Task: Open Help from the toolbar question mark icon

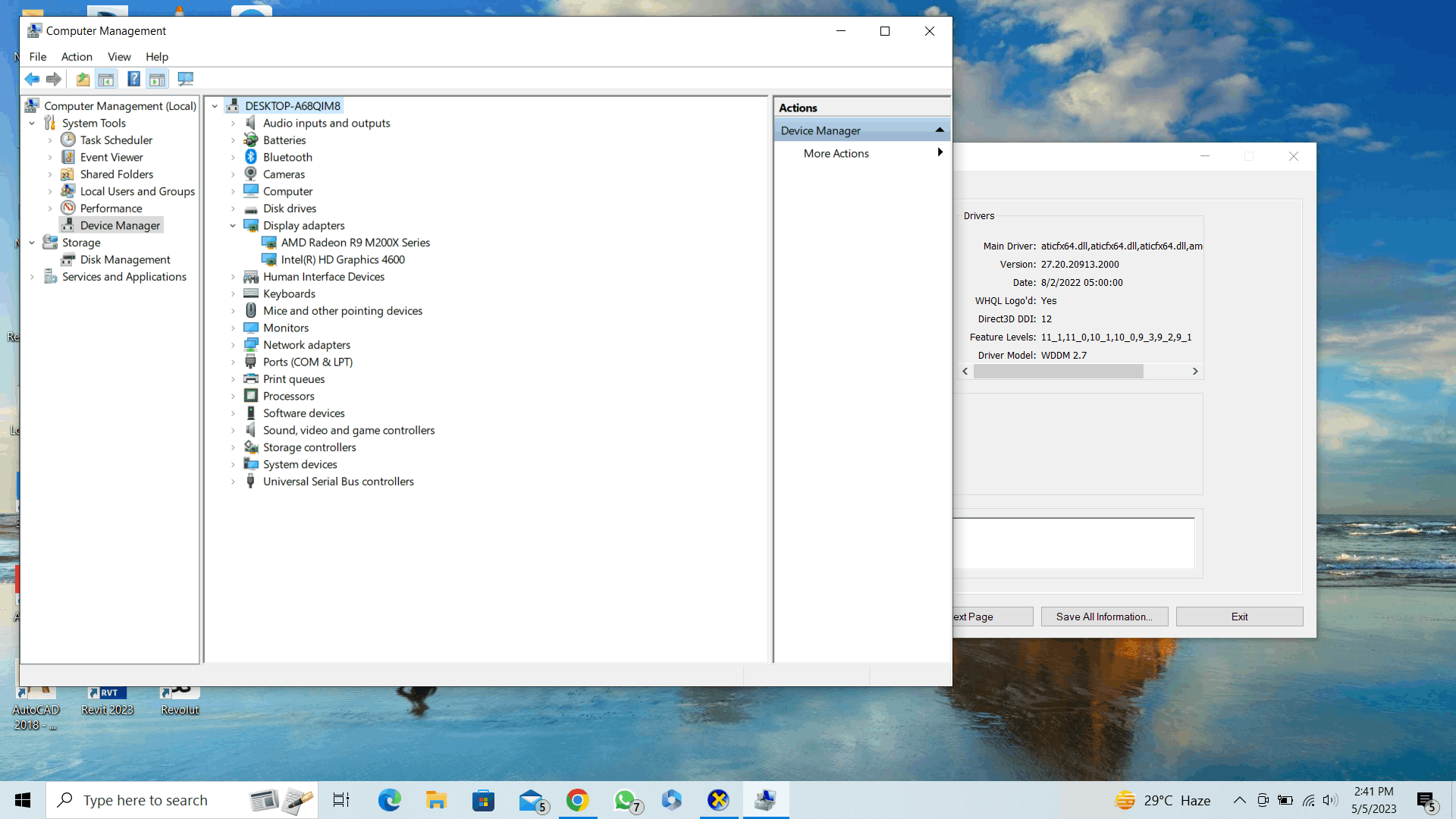Action: 133,79
